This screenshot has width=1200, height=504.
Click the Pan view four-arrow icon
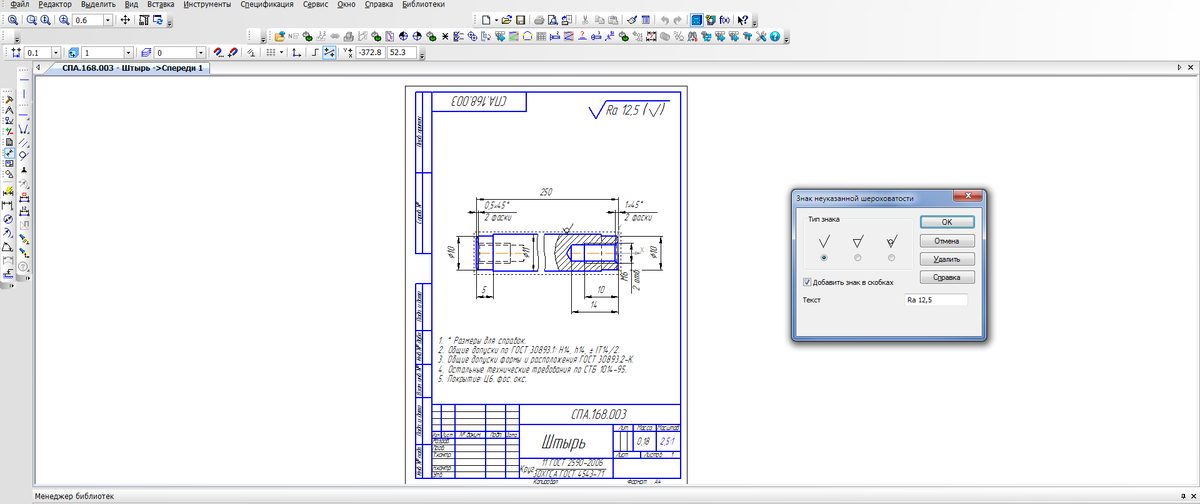[125, 20]
